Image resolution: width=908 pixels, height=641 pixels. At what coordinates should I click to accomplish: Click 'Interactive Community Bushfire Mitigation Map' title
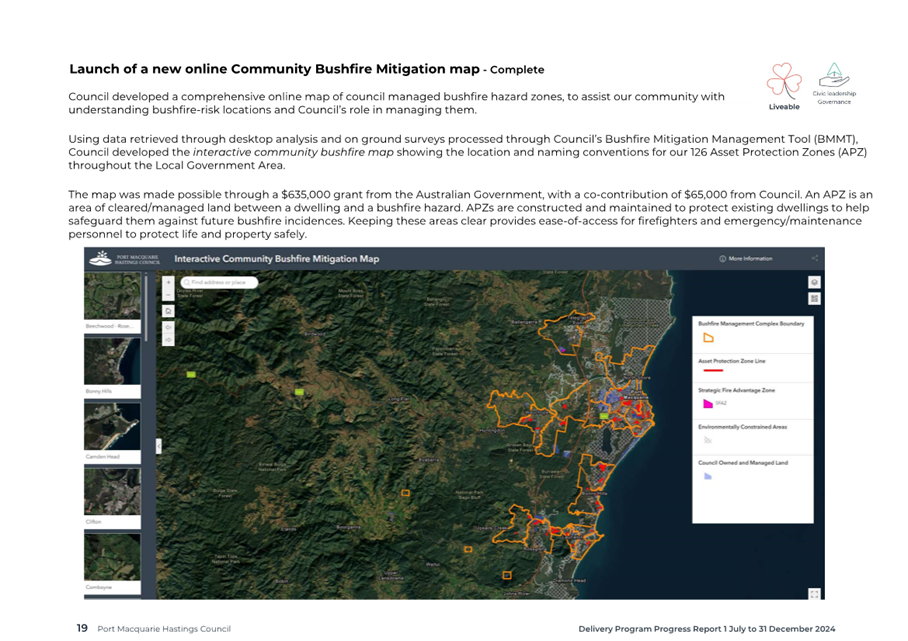tap(277, 259)
